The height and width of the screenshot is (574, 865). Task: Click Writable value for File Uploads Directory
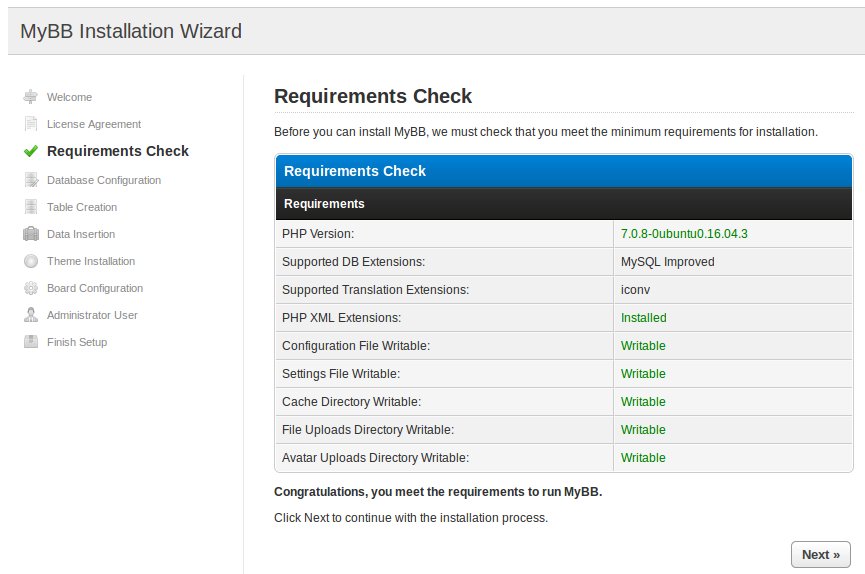tap(643, 430)
